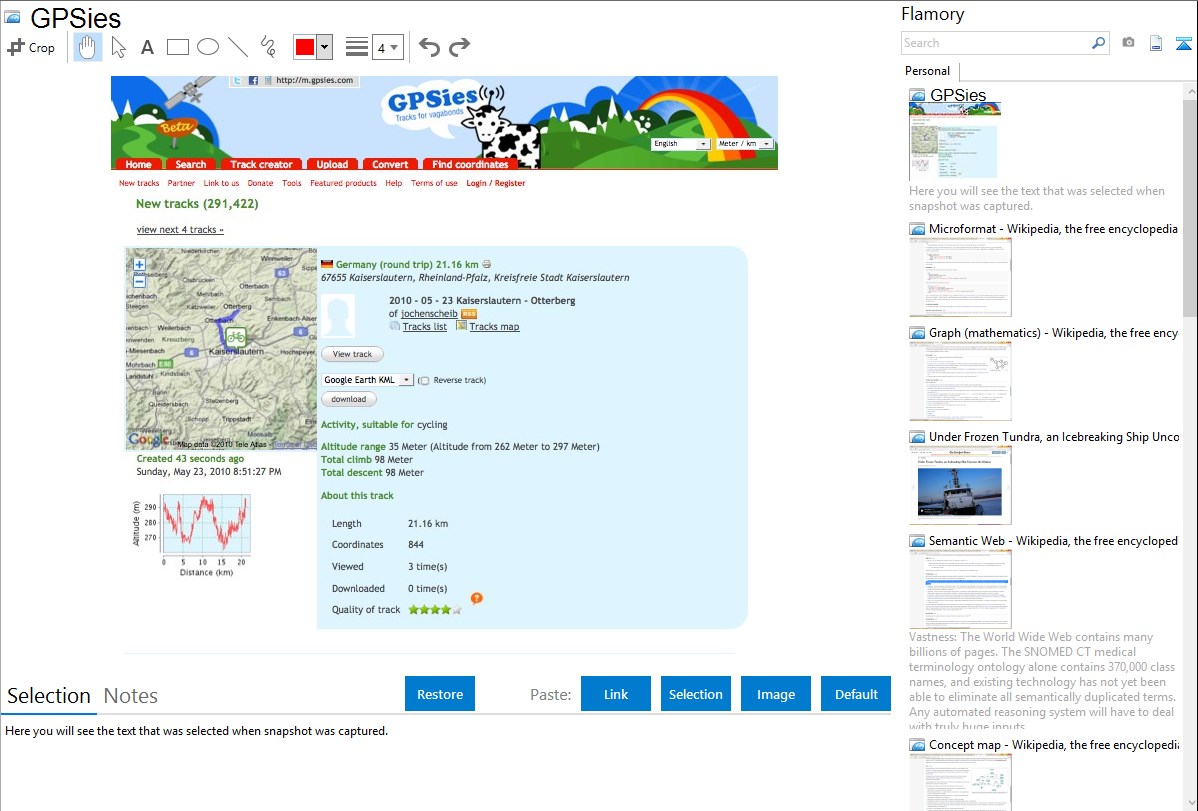
Task: Pick the rectangle shape tool
Action: pos(178,47)
